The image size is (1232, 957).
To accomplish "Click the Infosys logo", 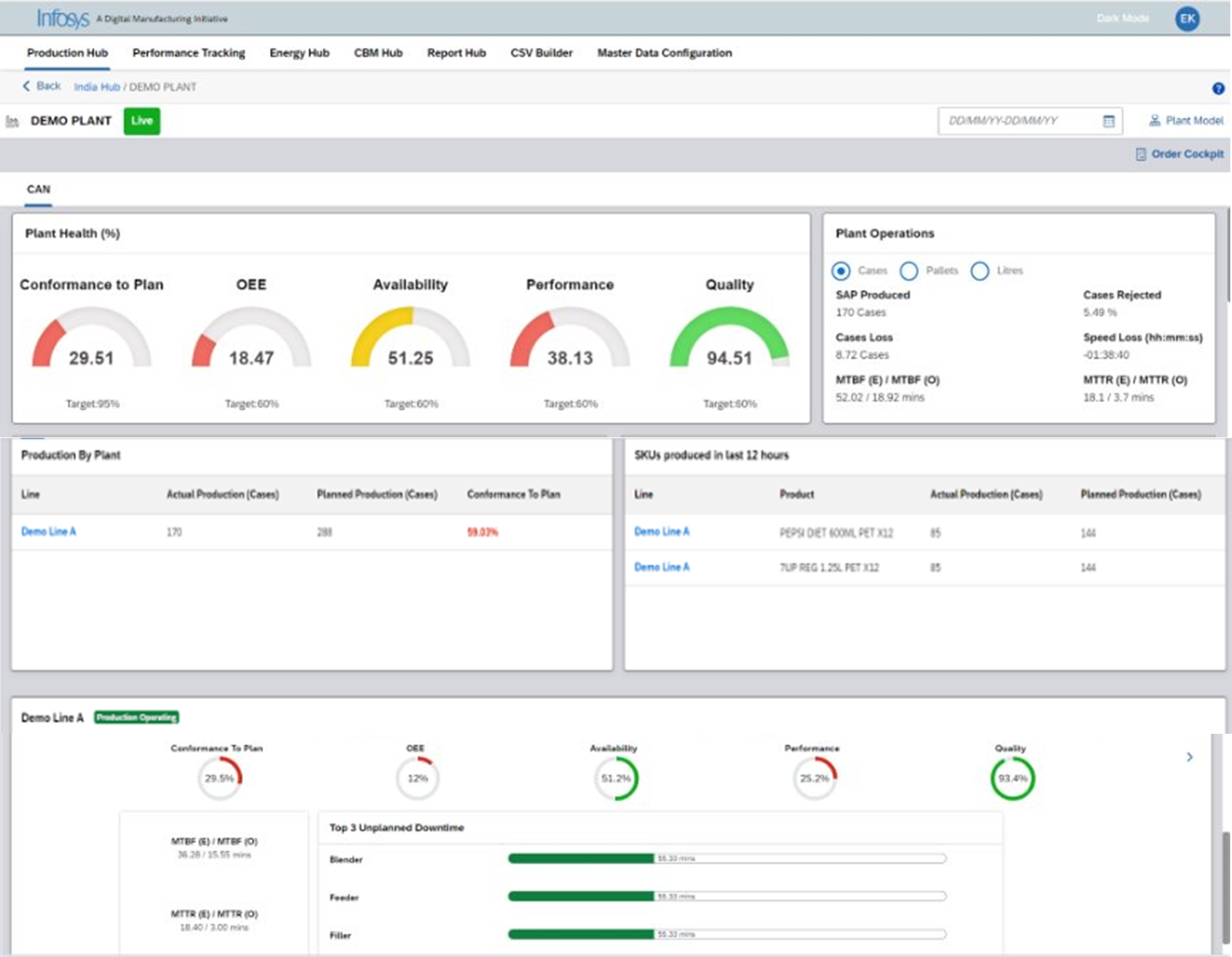I will tap(63, 18).
